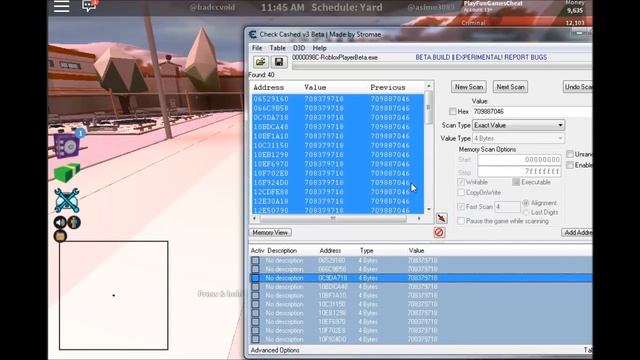The image size is (640, 360).
Task: Click the open process folder icon
Action: click(x=260, y=62)
